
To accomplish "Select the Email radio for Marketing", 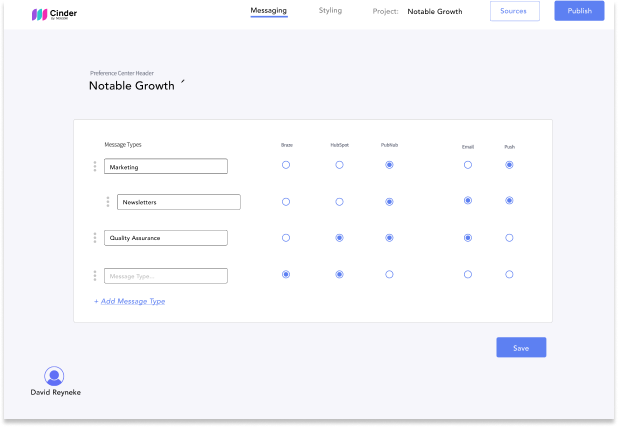I will pyautogui.click(x=467, y=165).
